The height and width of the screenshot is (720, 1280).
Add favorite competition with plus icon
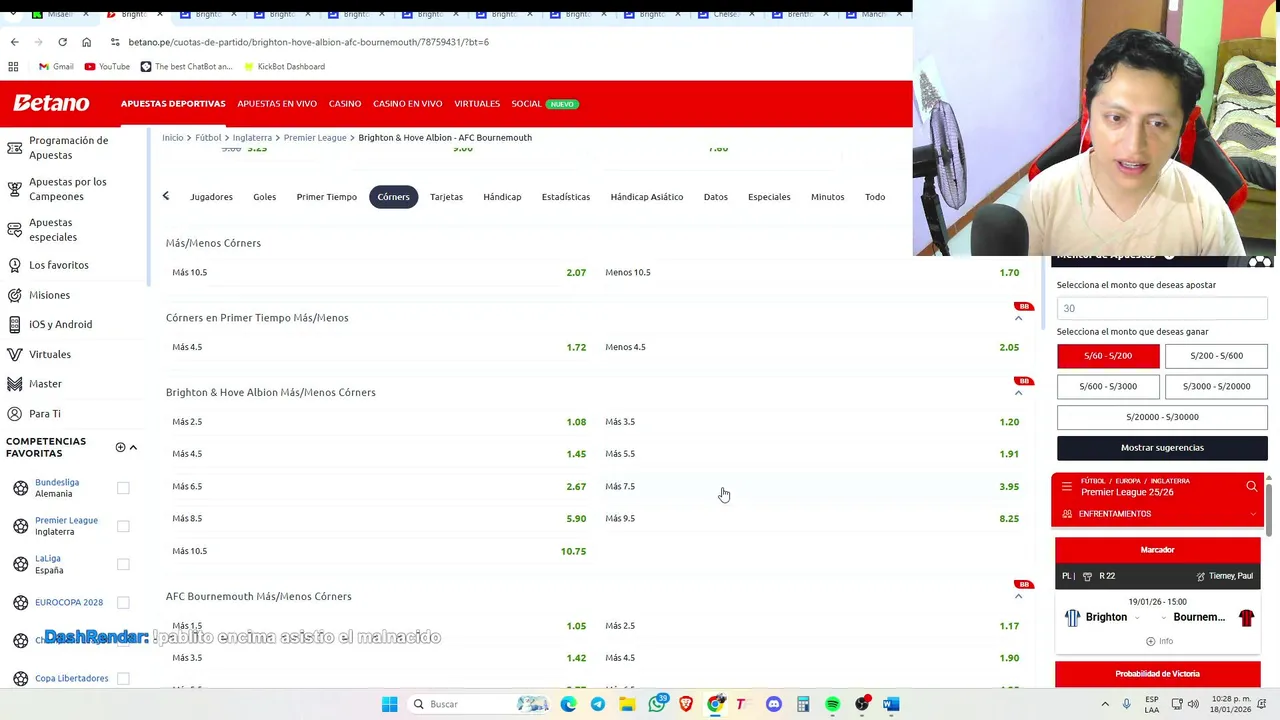click(120, 447)
